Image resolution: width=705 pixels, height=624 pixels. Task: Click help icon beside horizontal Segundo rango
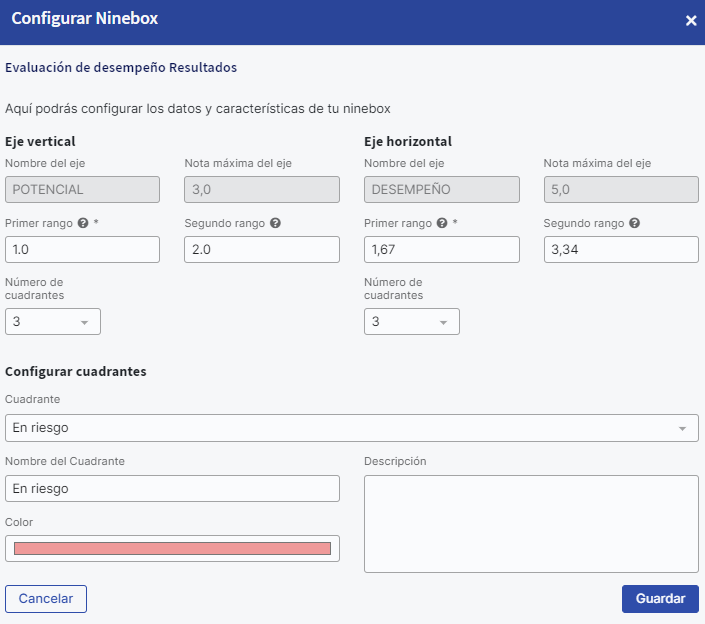coord(634,223)
